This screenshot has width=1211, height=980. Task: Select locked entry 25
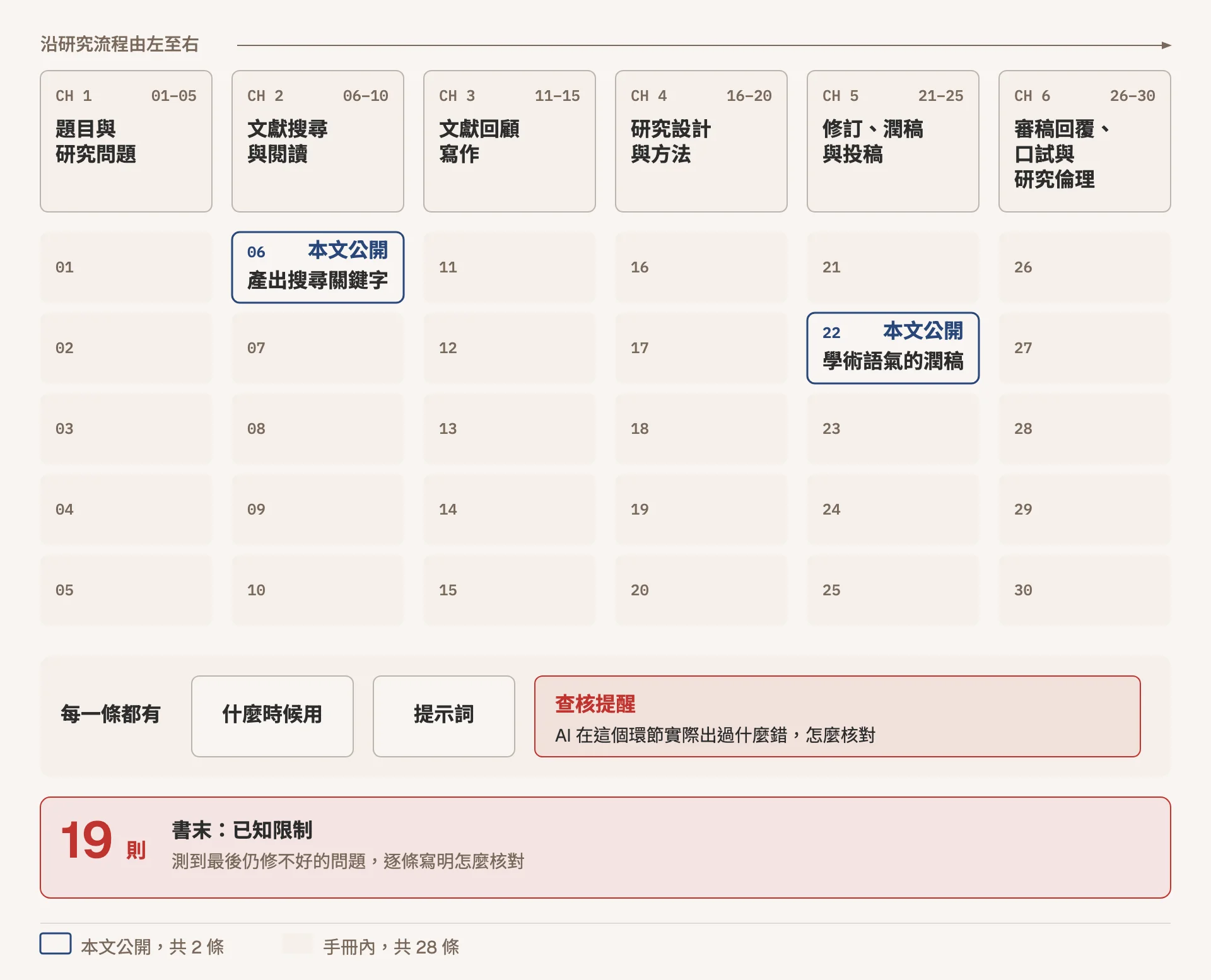tap(893, 590)
